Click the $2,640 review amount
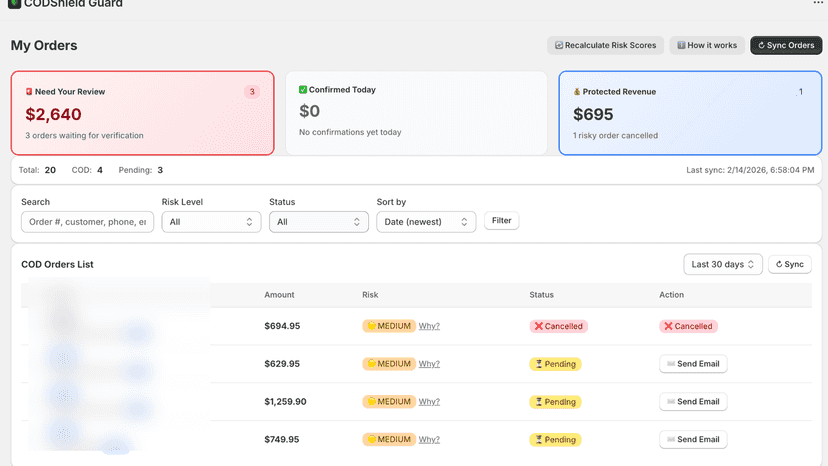828x466 pixels. (x=53, y=114)
